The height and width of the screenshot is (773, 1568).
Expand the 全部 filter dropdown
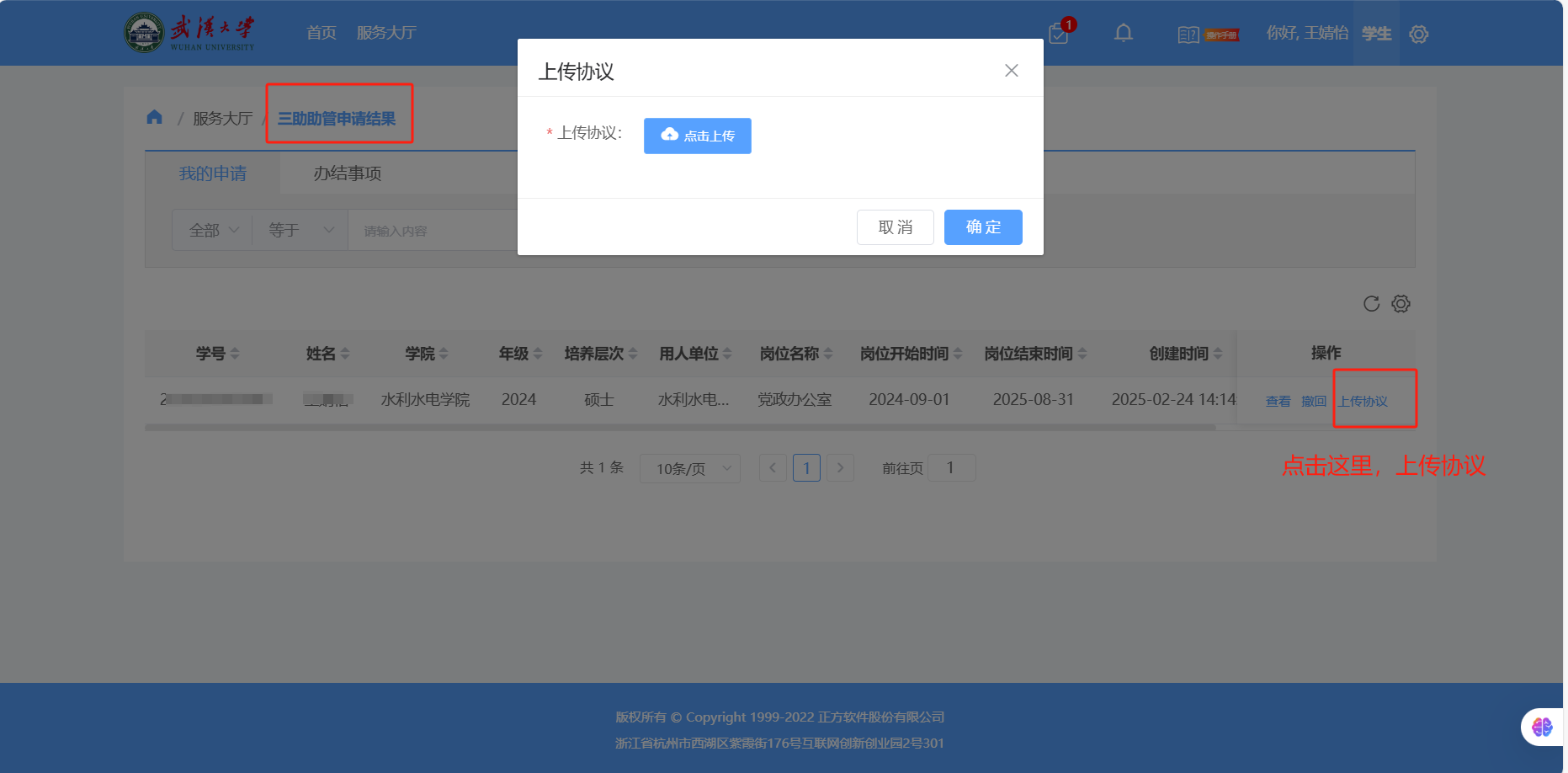click(x=214, y=231)
